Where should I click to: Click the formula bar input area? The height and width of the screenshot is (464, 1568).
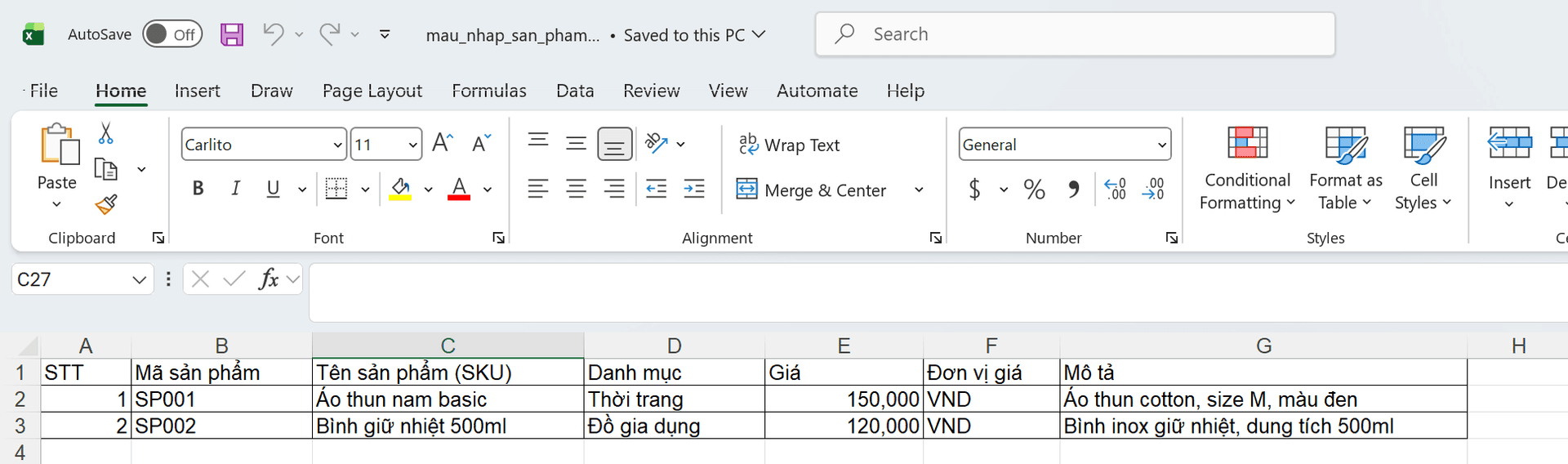938,292
